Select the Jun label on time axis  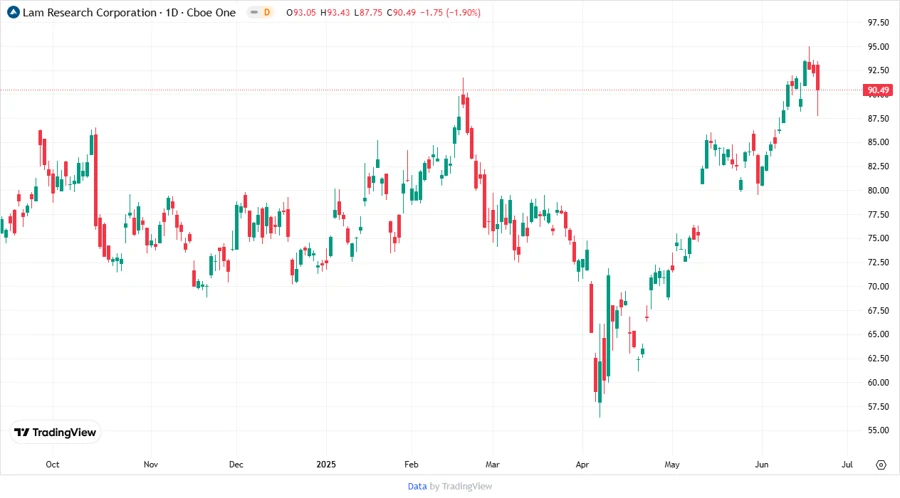click(762, 464)
